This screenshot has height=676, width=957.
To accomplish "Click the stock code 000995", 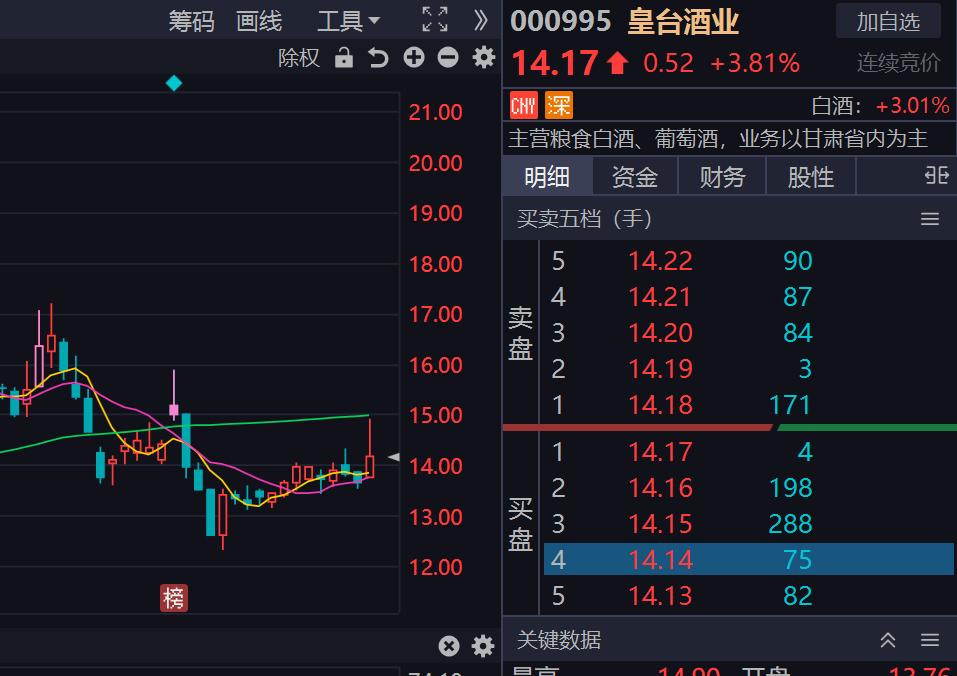I will pos(560,21).
